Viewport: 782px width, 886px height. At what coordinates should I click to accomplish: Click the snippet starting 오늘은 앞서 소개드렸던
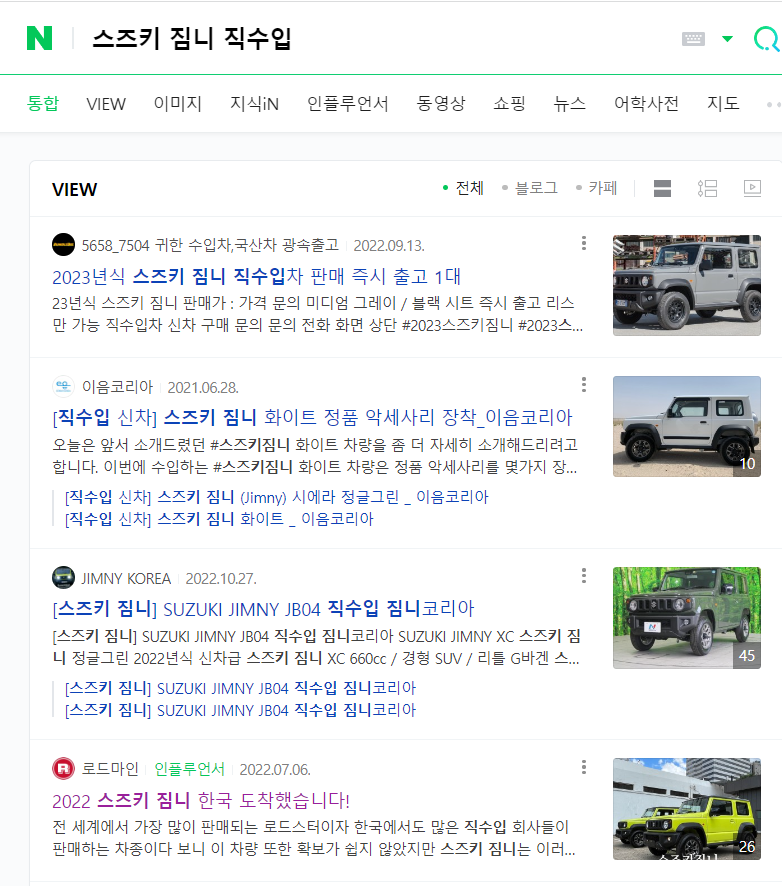tap(315, 456)
